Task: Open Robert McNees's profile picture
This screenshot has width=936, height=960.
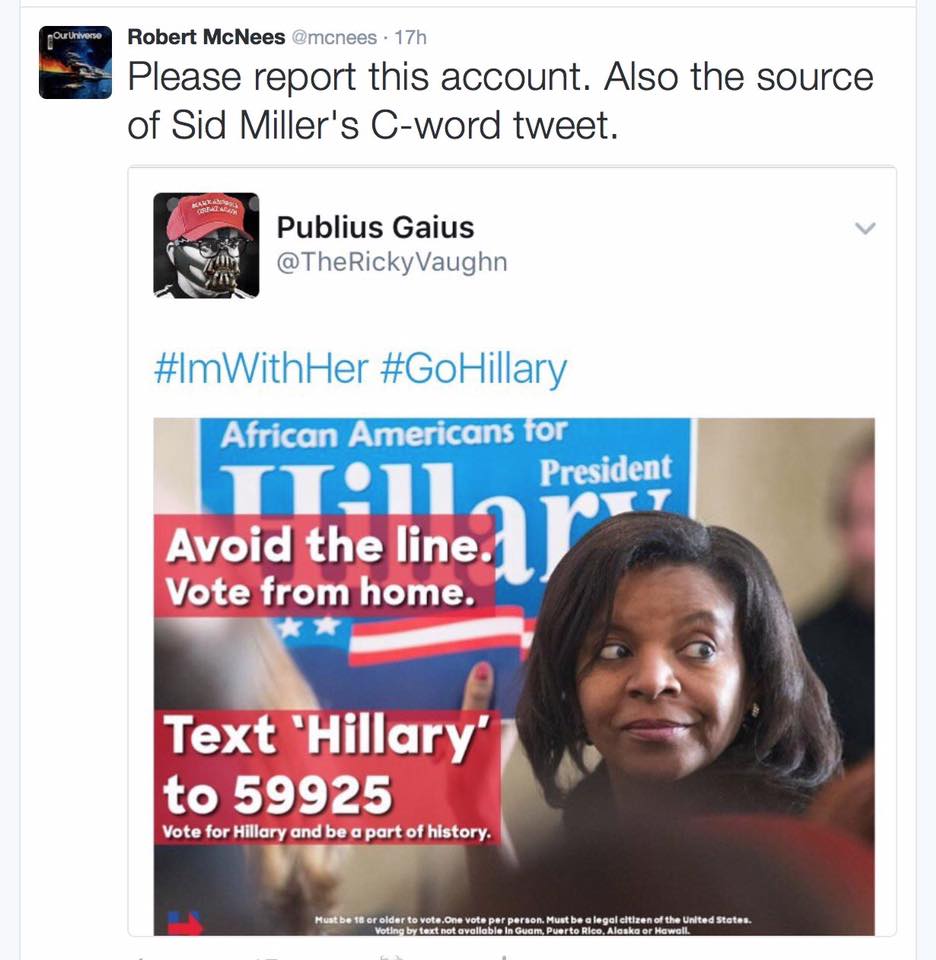Action: 75,62
